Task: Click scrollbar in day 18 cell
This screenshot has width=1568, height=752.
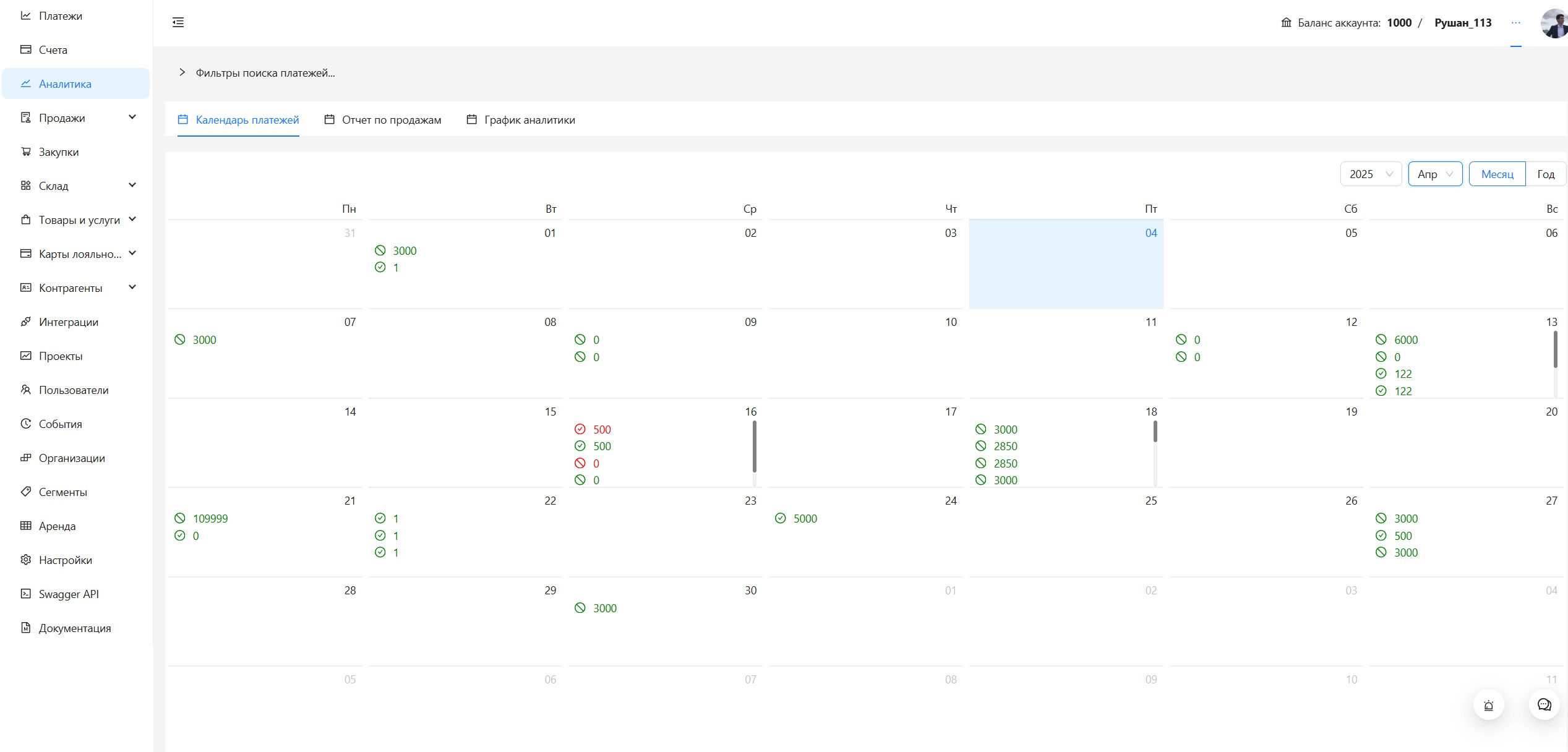Action: (x=1155, y=432)
